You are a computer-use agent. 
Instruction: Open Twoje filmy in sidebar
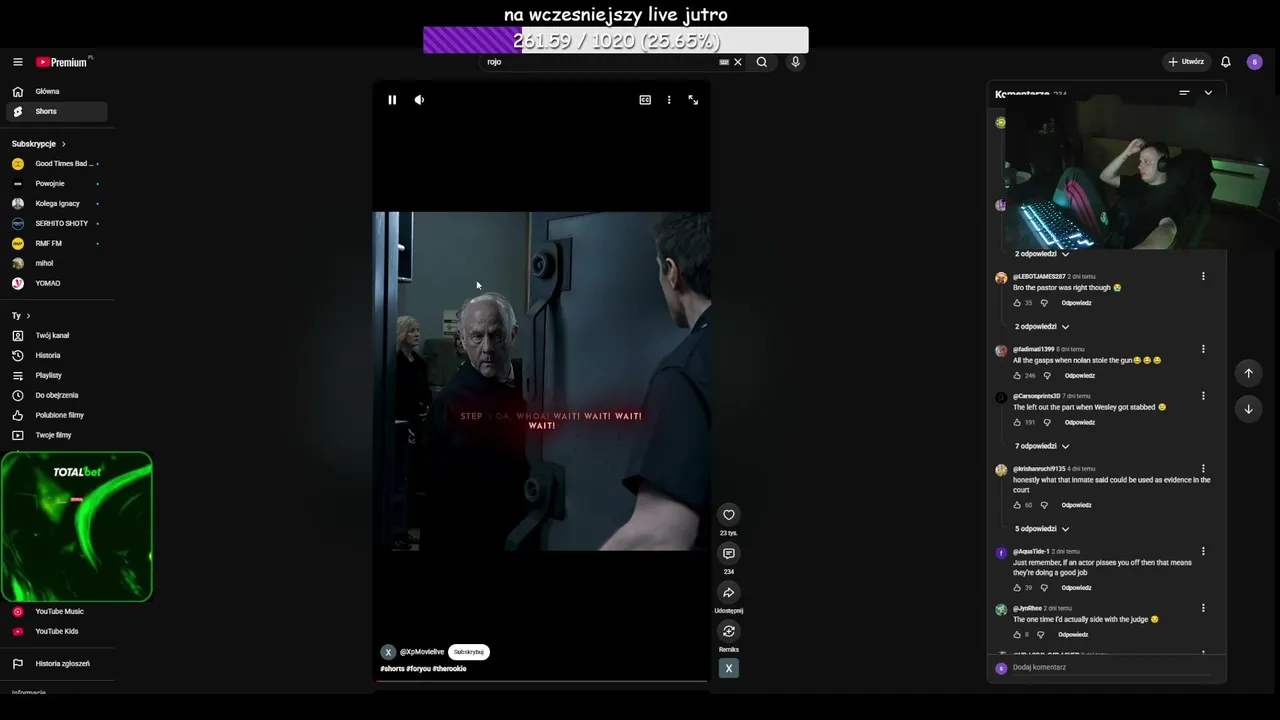coord(56,436)
